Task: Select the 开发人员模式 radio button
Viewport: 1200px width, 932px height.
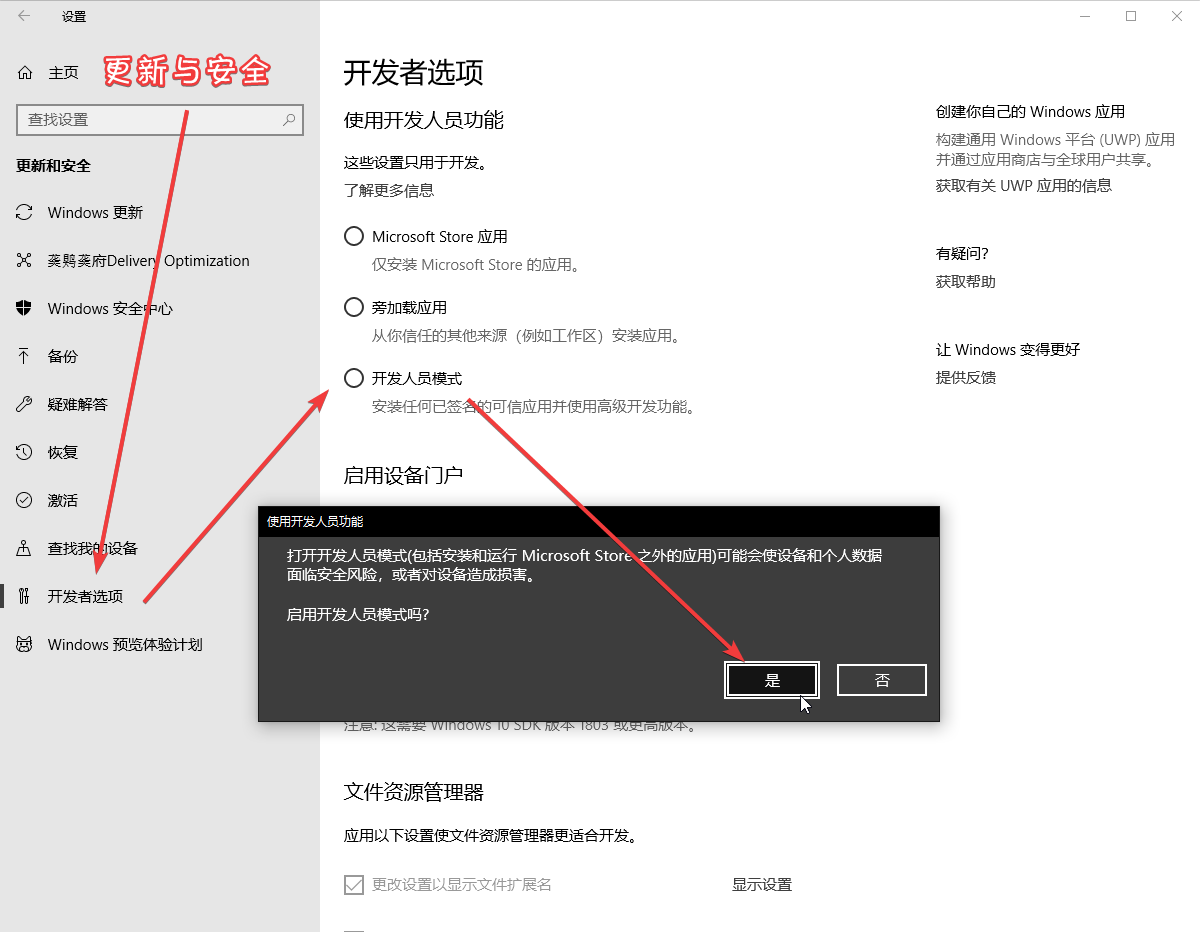Action: tap(354, 378)
